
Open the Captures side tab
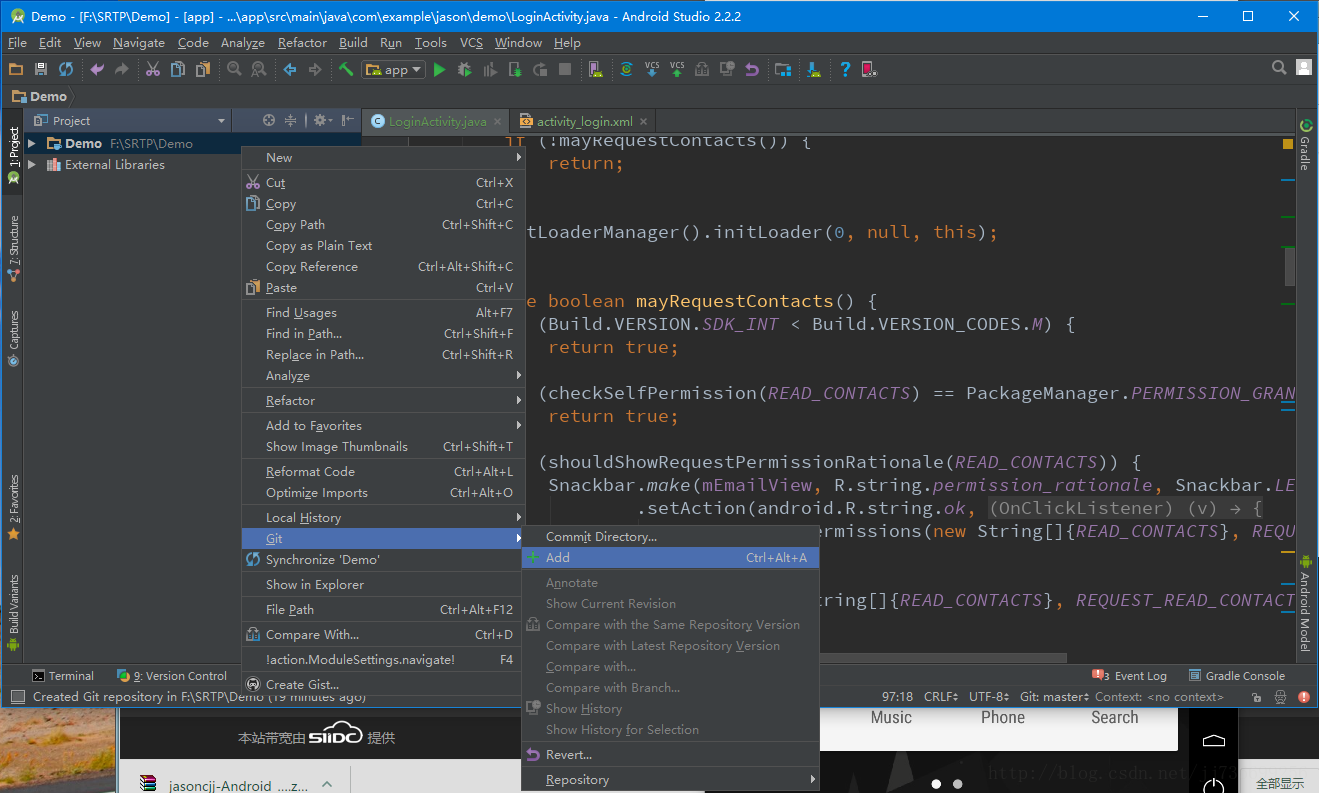[13, 338]
